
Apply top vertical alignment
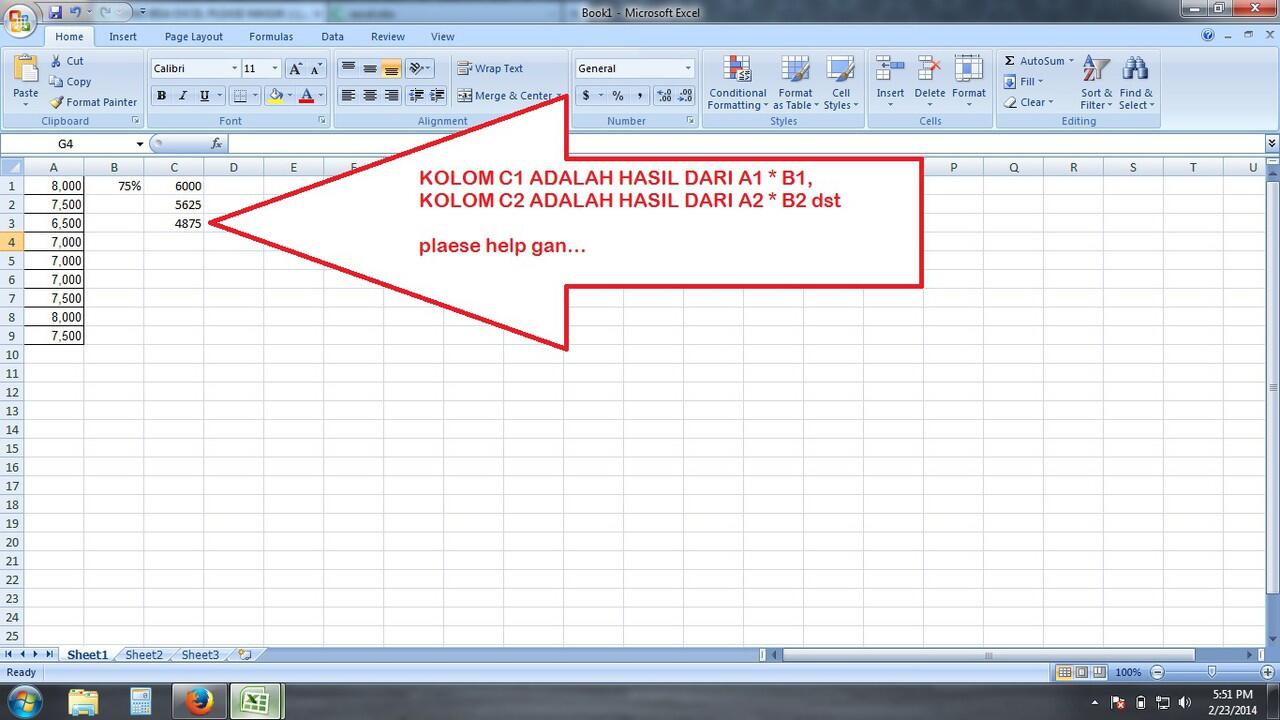click(x=348, y=69)
